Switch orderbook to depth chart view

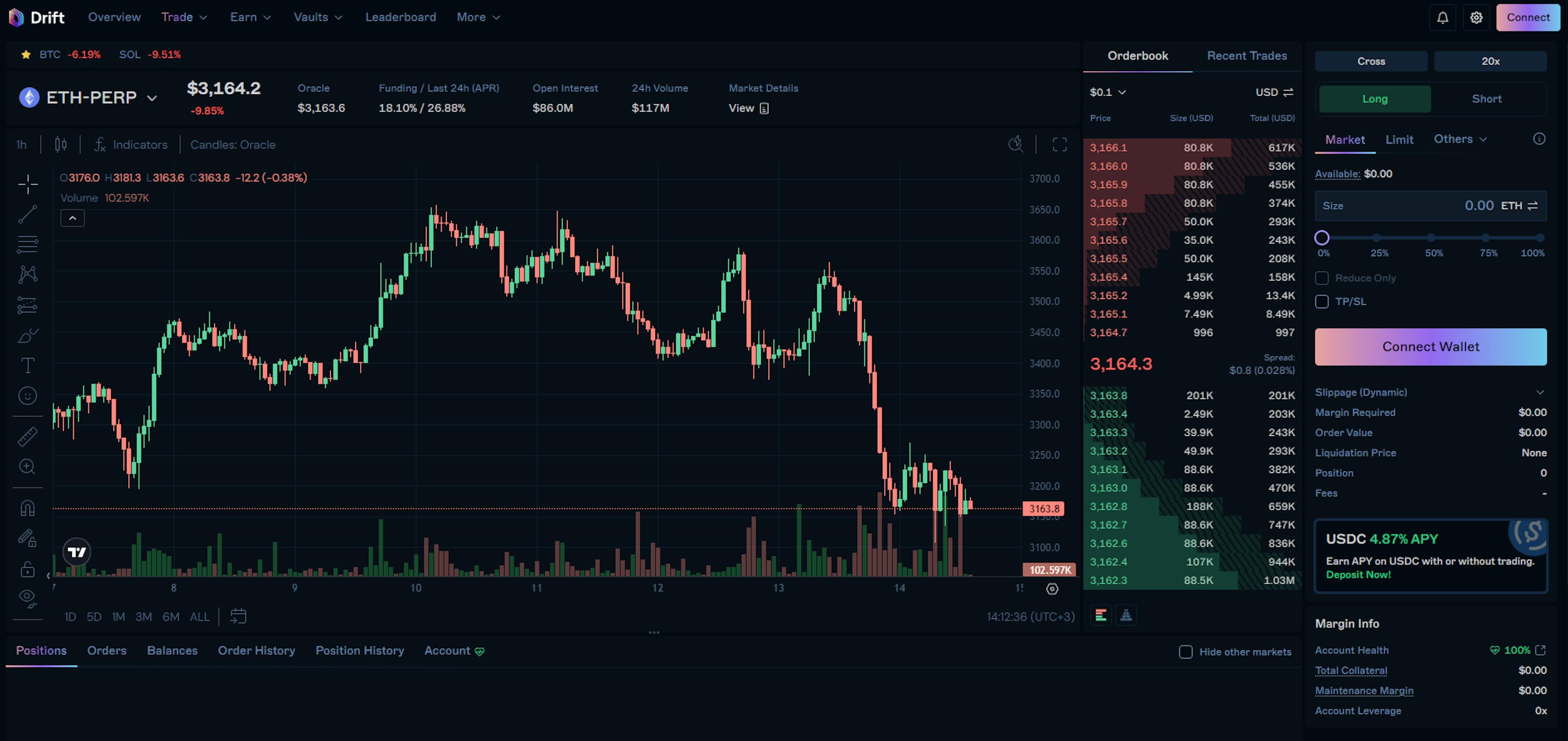pos(1126,615)
